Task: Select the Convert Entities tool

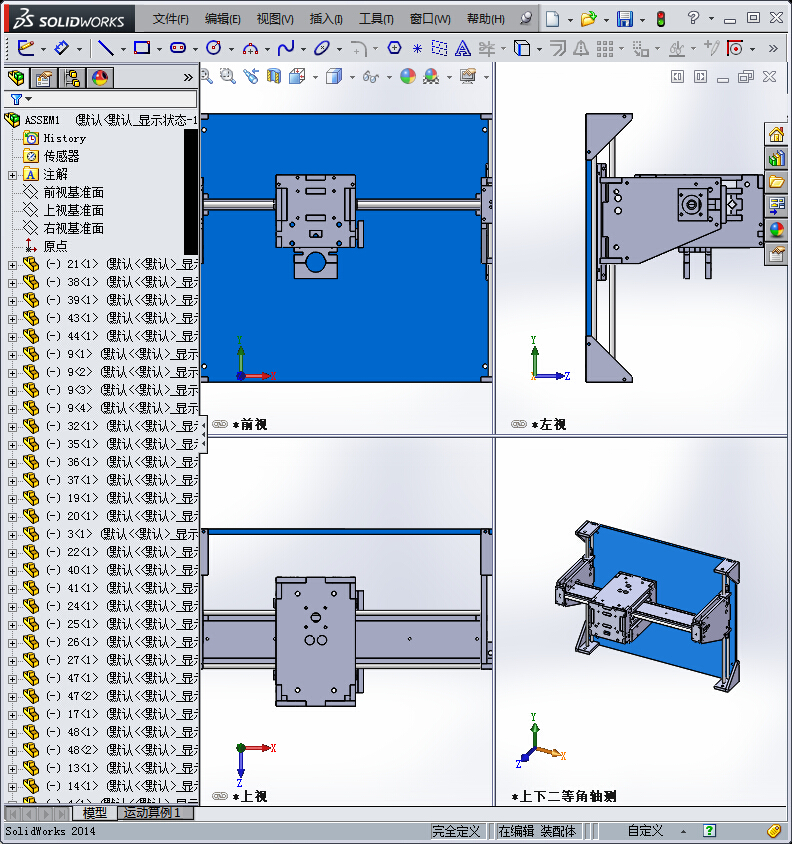Action: tap(522, 48)
